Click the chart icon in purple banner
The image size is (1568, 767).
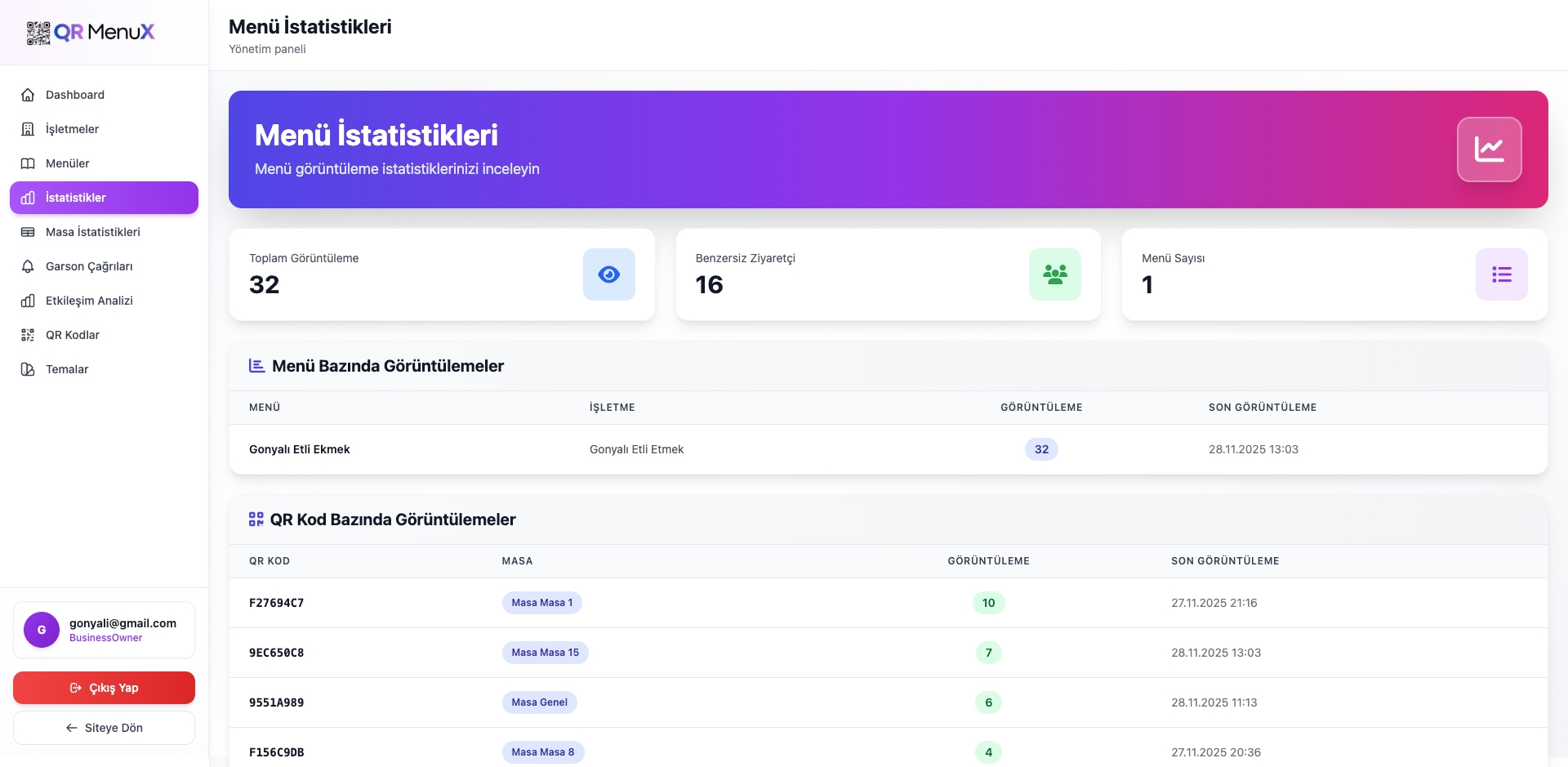click(x=1489, y=149)
